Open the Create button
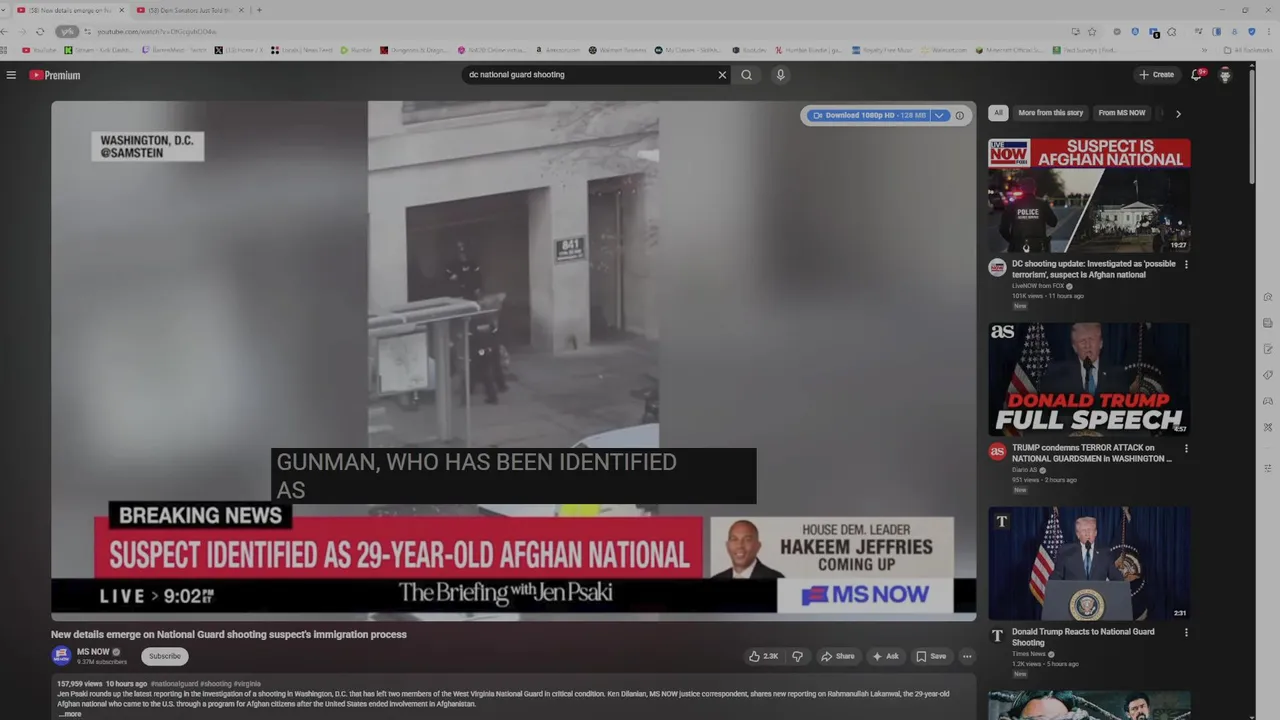 click(1156, 75)
